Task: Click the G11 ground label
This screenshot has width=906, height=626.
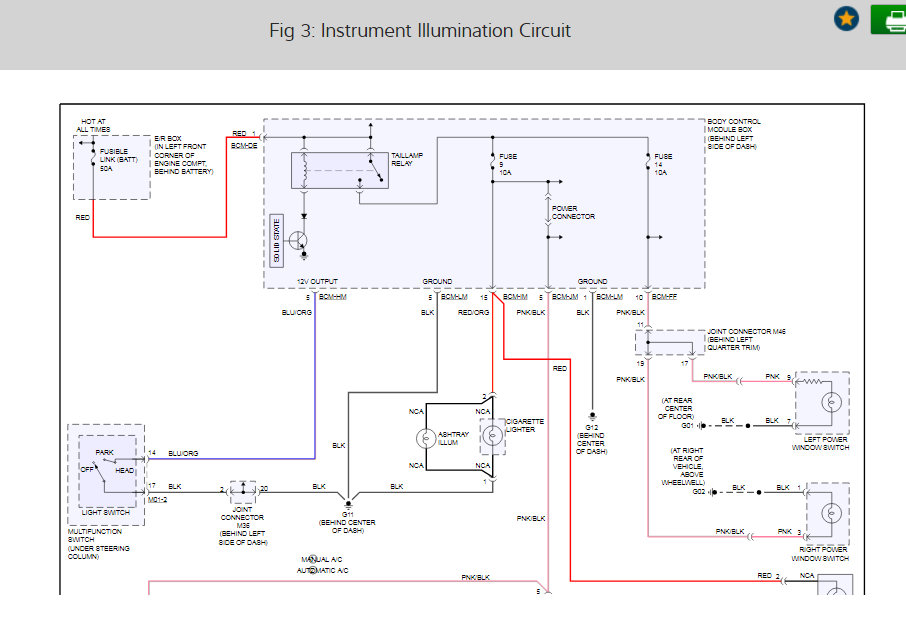Action: [347, 523]
